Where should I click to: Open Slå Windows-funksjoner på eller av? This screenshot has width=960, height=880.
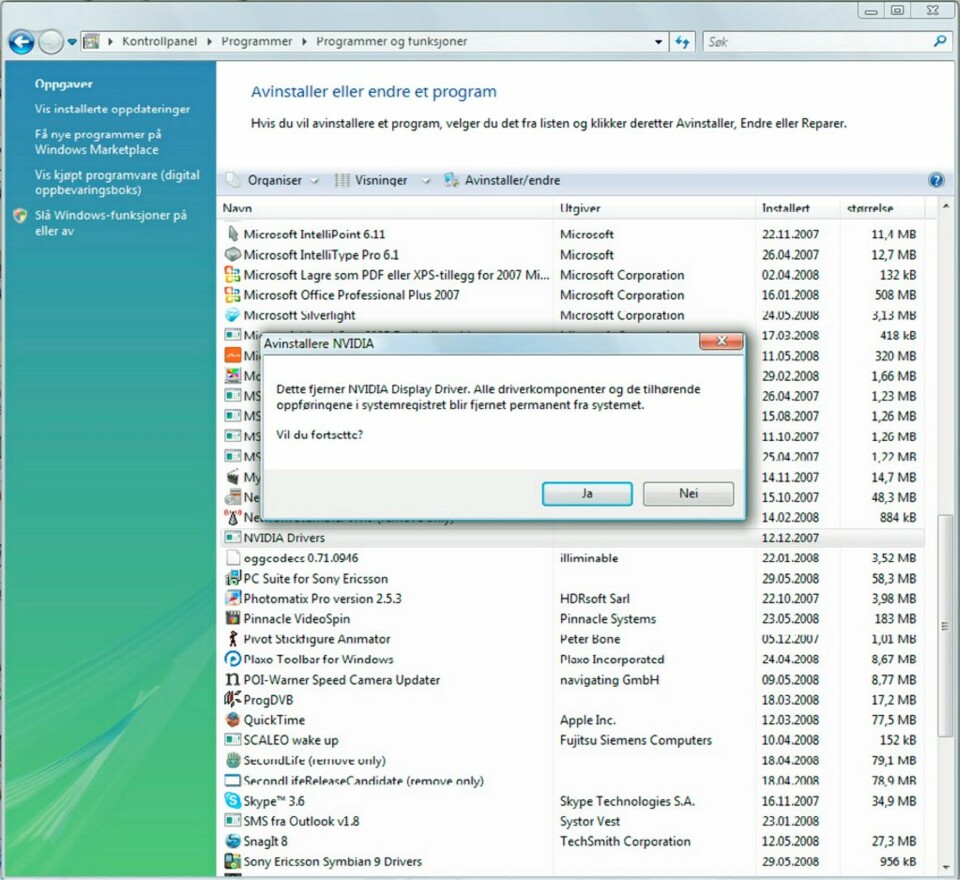(111, 223)
